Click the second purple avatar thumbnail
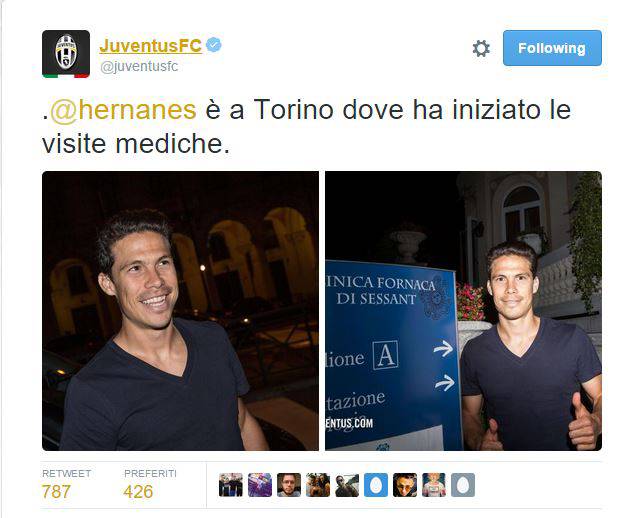 coord(260,485)
